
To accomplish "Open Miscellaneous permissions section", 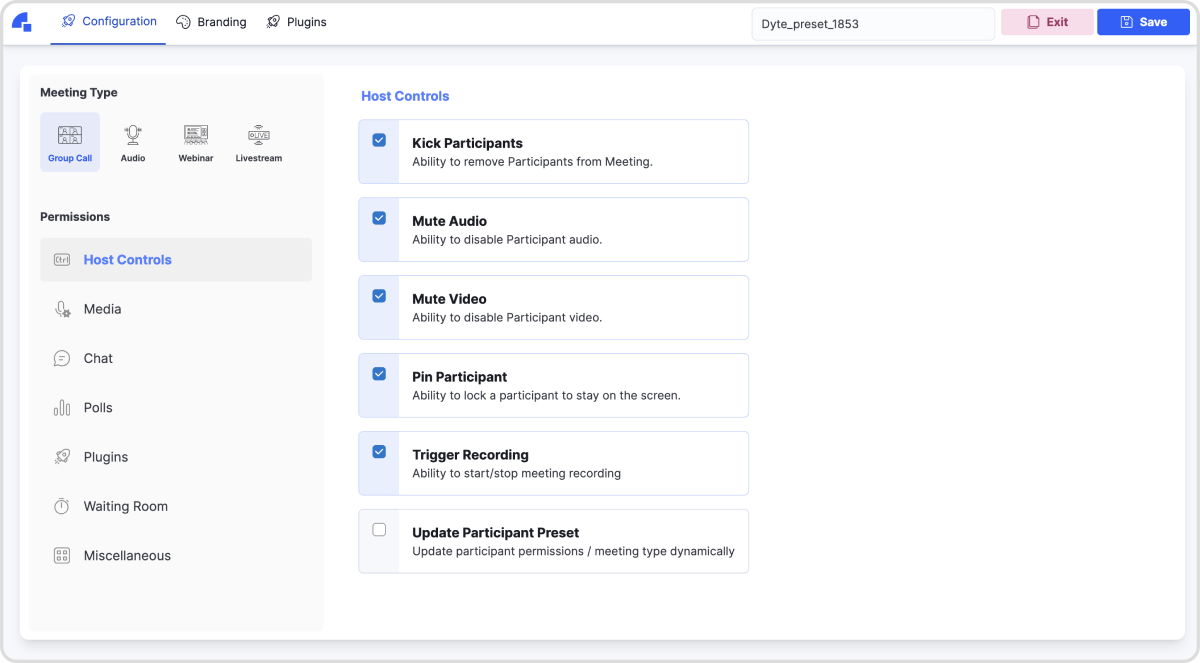I will (127, 556).
